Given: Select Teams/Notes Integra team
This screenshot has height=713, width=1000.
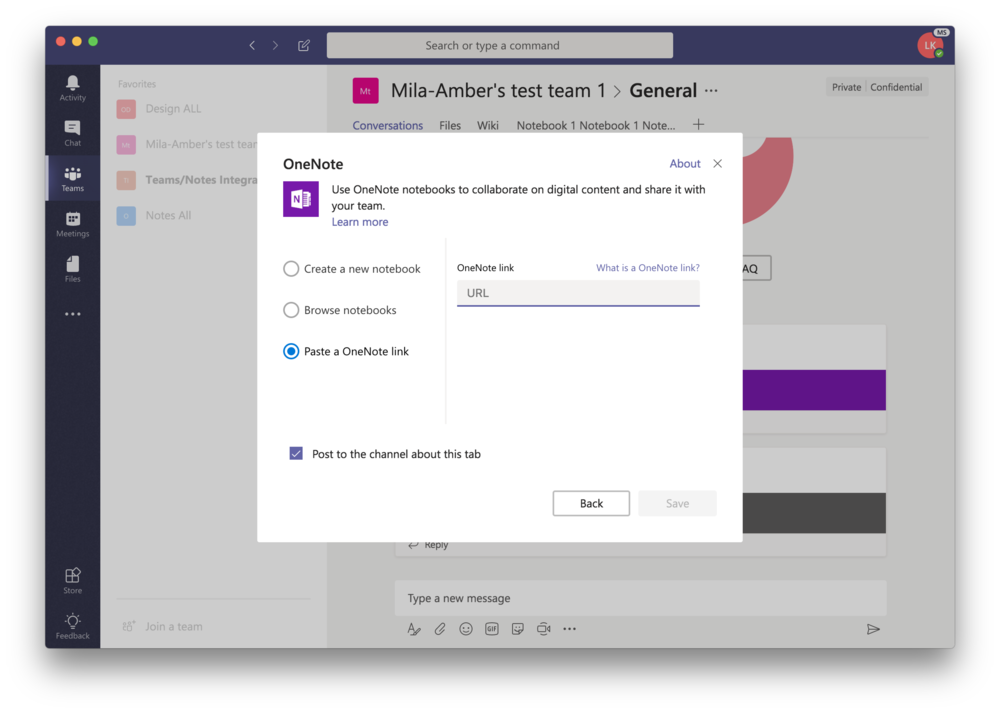Looking at the screenshot, I should click(x=187, y=180).
